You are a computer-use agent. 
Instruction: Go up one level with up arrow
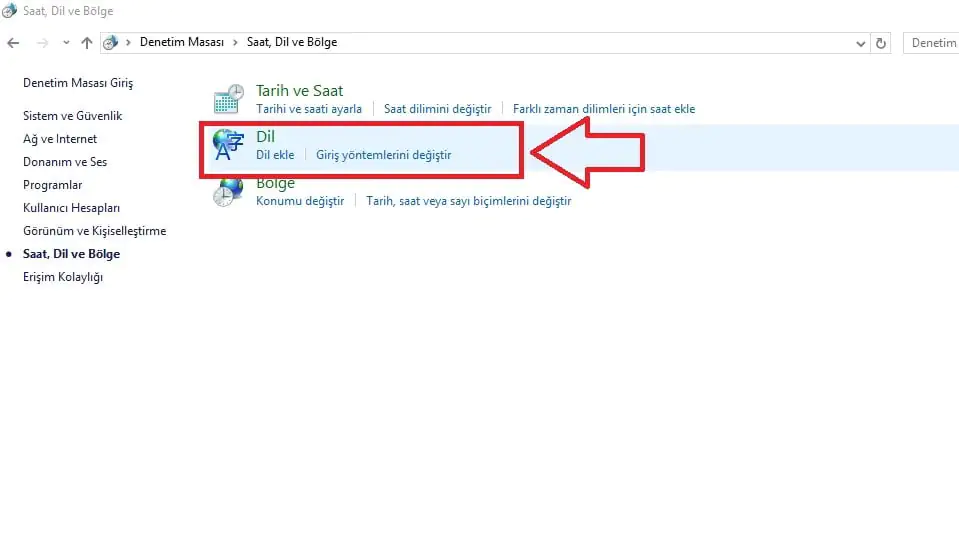(x=87, y=43)
